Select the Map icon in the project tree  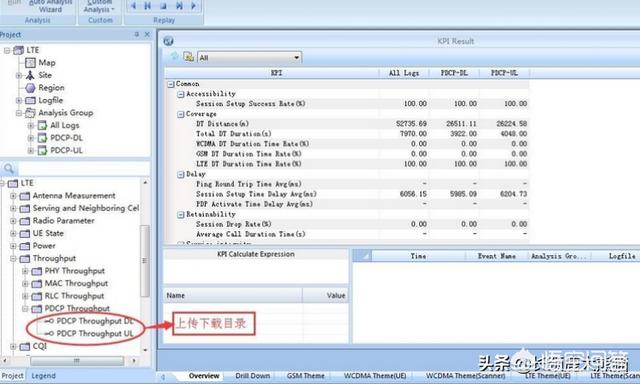point(30,63)
